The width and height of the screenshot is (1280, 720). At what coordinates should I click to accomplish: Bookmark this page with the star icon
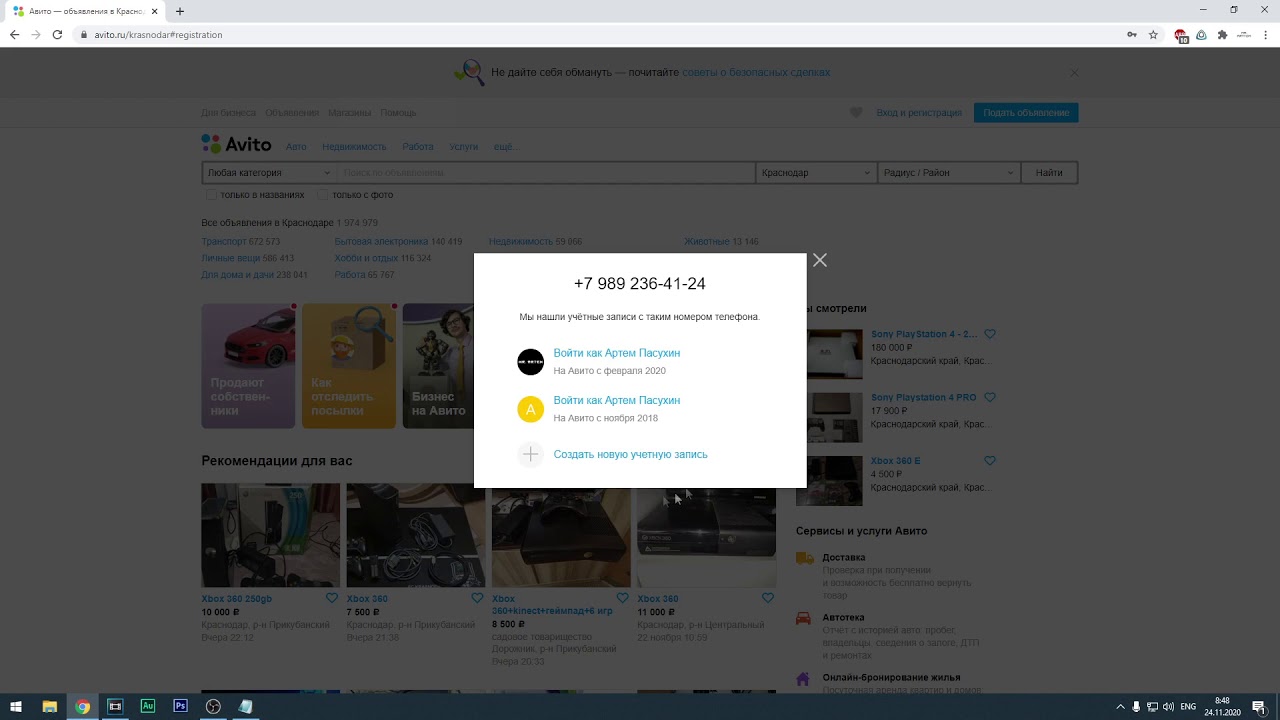click(1153, 34)
